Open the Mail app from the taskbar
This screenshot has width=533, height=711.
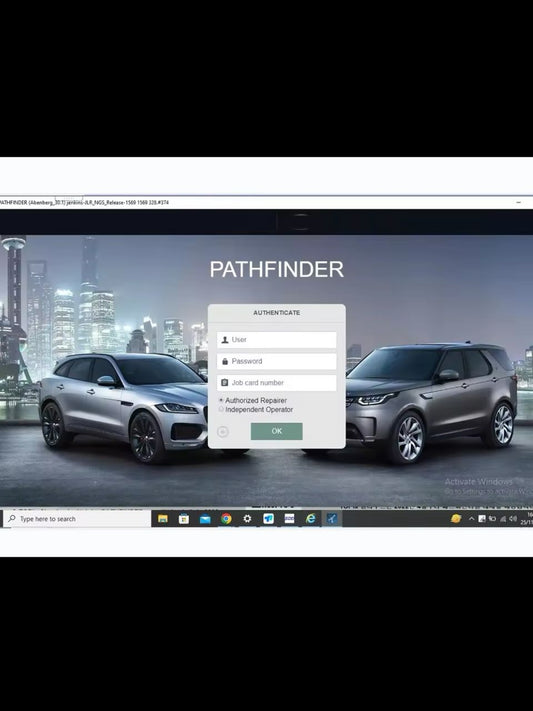coord(205,519)
